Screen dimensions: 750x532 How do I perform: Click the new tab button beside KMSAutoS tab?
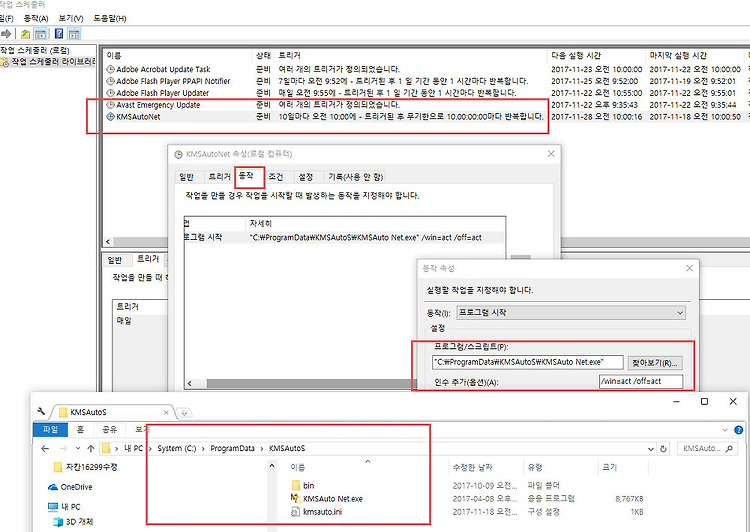[184, 412]
